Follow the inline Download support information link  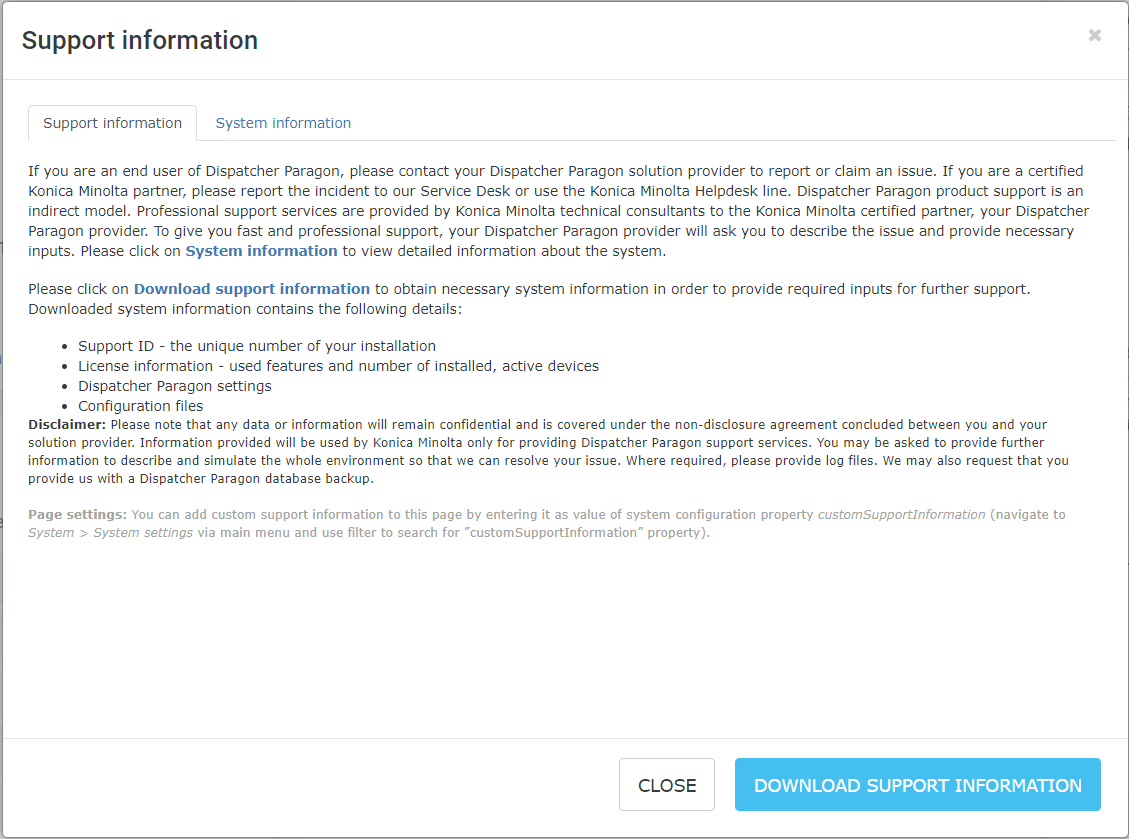click(252, 289)
